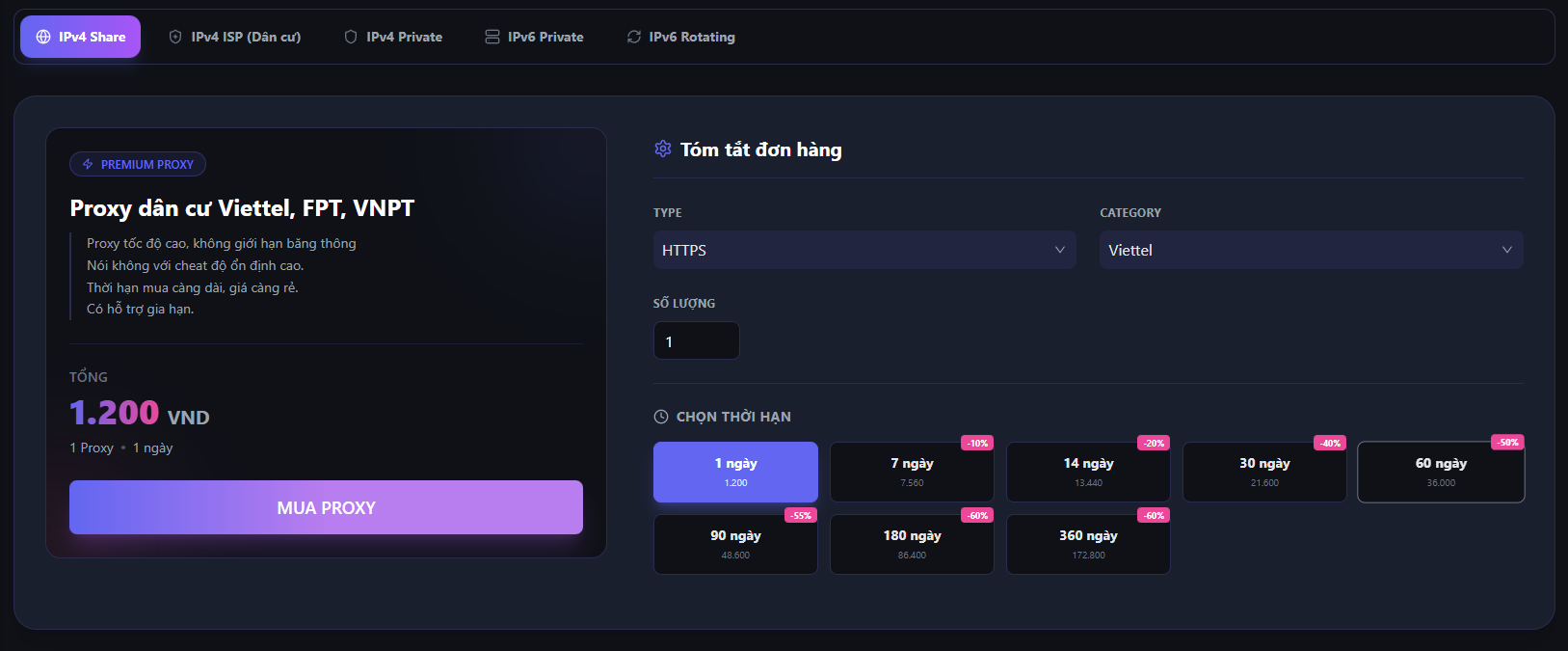This screenshot has width=1568, height=651.
Task: Select the 60 ngày duration option
Action: click(x=1441, y=472)
